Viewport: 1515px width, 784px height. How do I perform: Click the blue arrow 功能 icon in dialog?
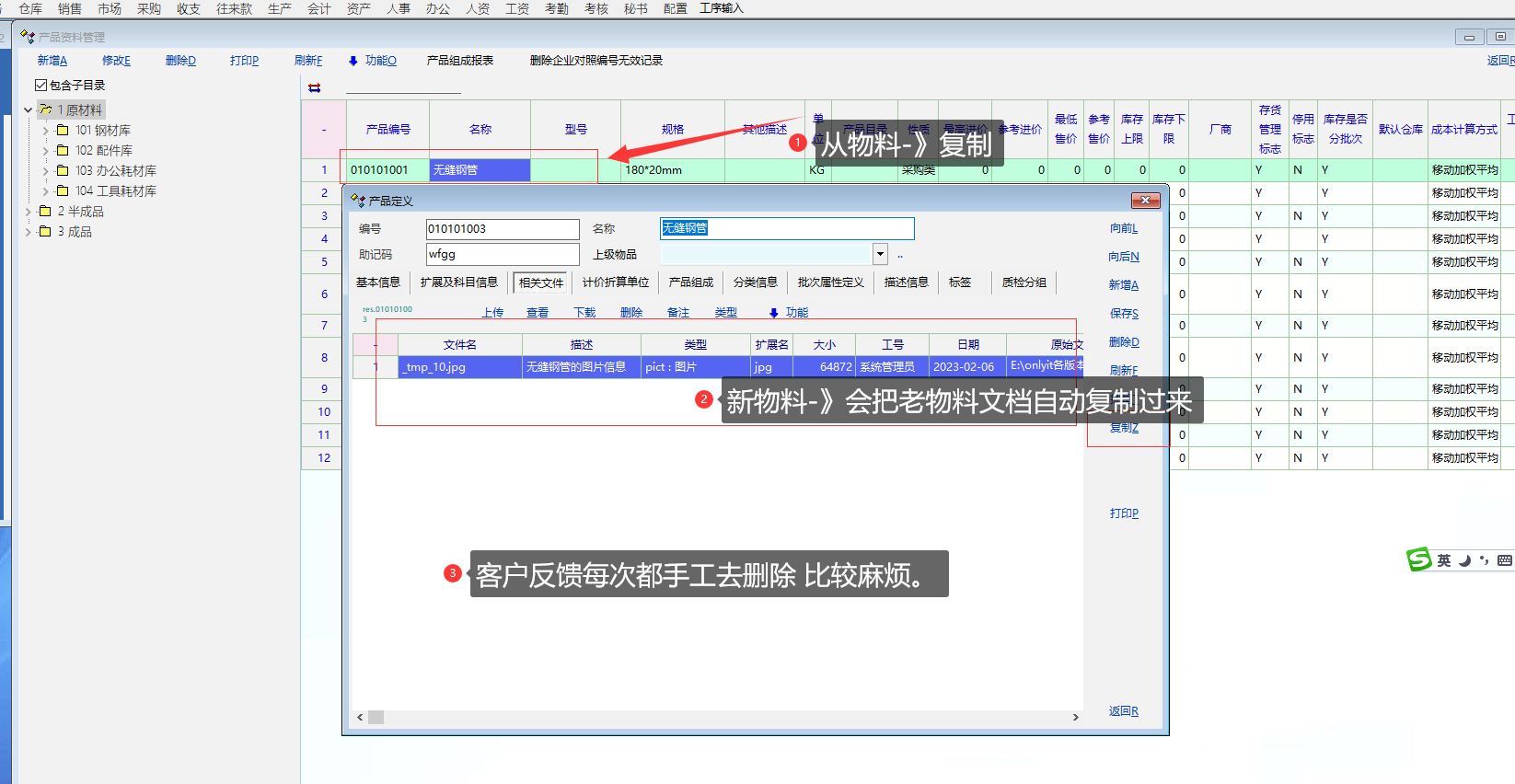pyautogui.click(x=774, y=313)
